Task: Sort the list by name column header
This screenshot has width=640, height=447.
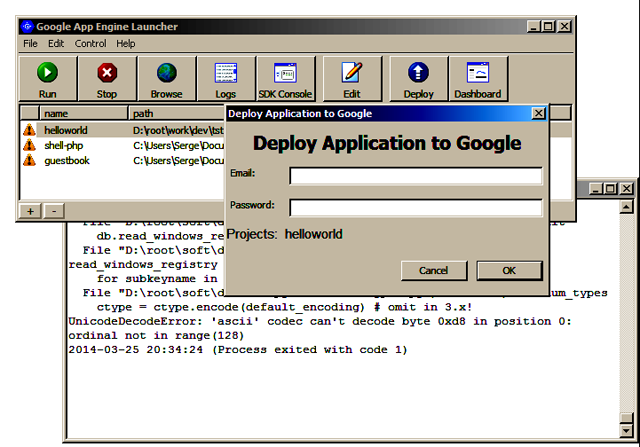Action: [x=84, y=113]
